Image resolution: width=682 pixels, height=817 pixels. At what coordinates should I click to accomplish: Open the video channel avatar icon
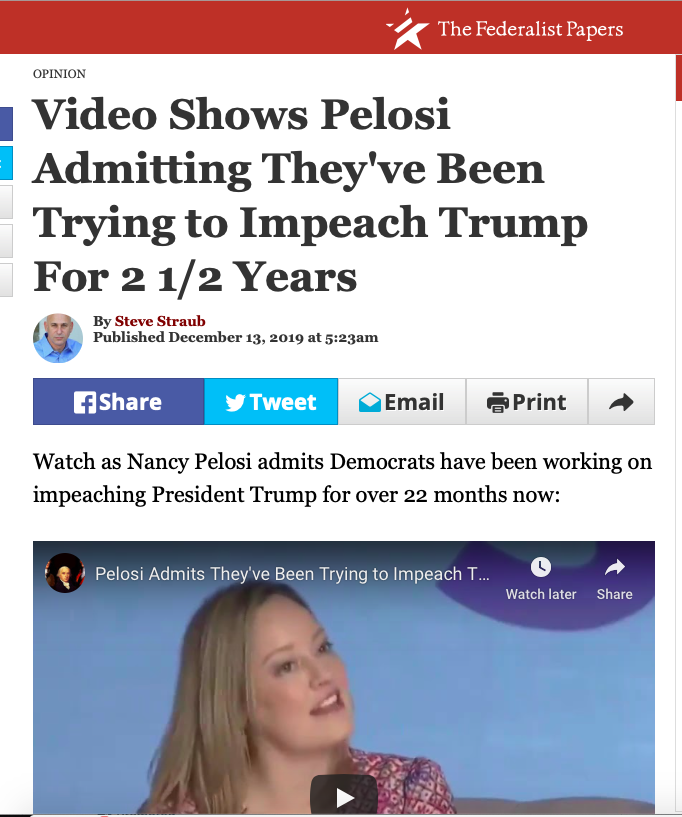[x=65, y=573]
